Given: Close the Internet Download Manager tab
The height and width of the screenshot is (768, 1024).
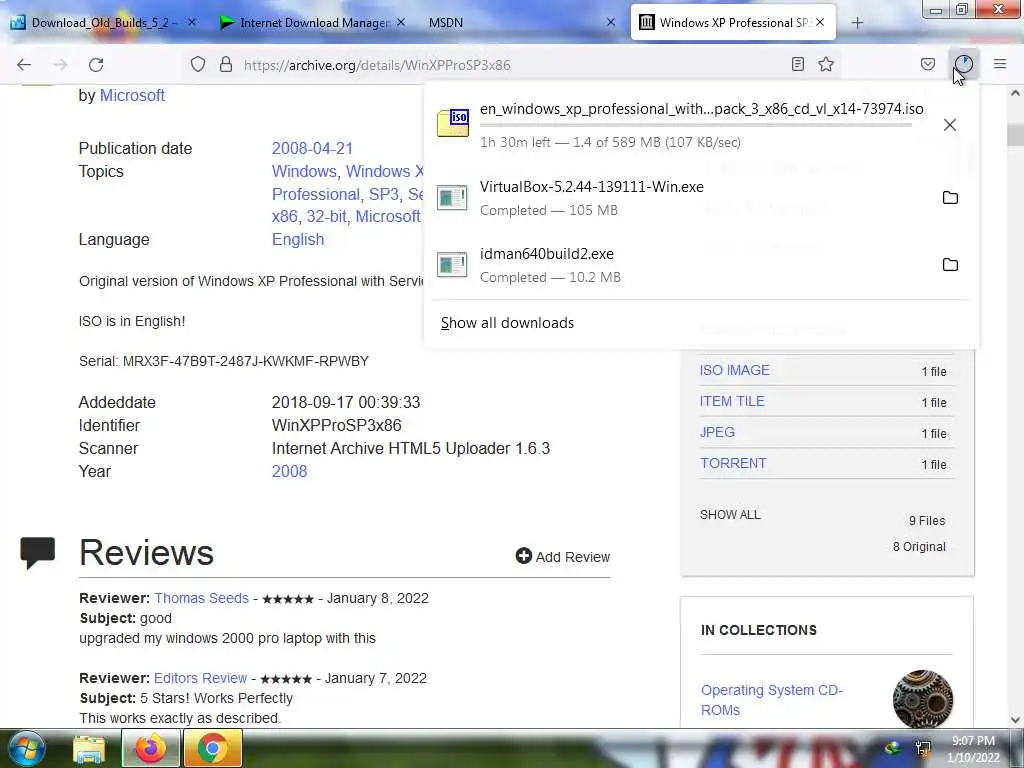Looking at the screenshot, I should pos(401,22).
